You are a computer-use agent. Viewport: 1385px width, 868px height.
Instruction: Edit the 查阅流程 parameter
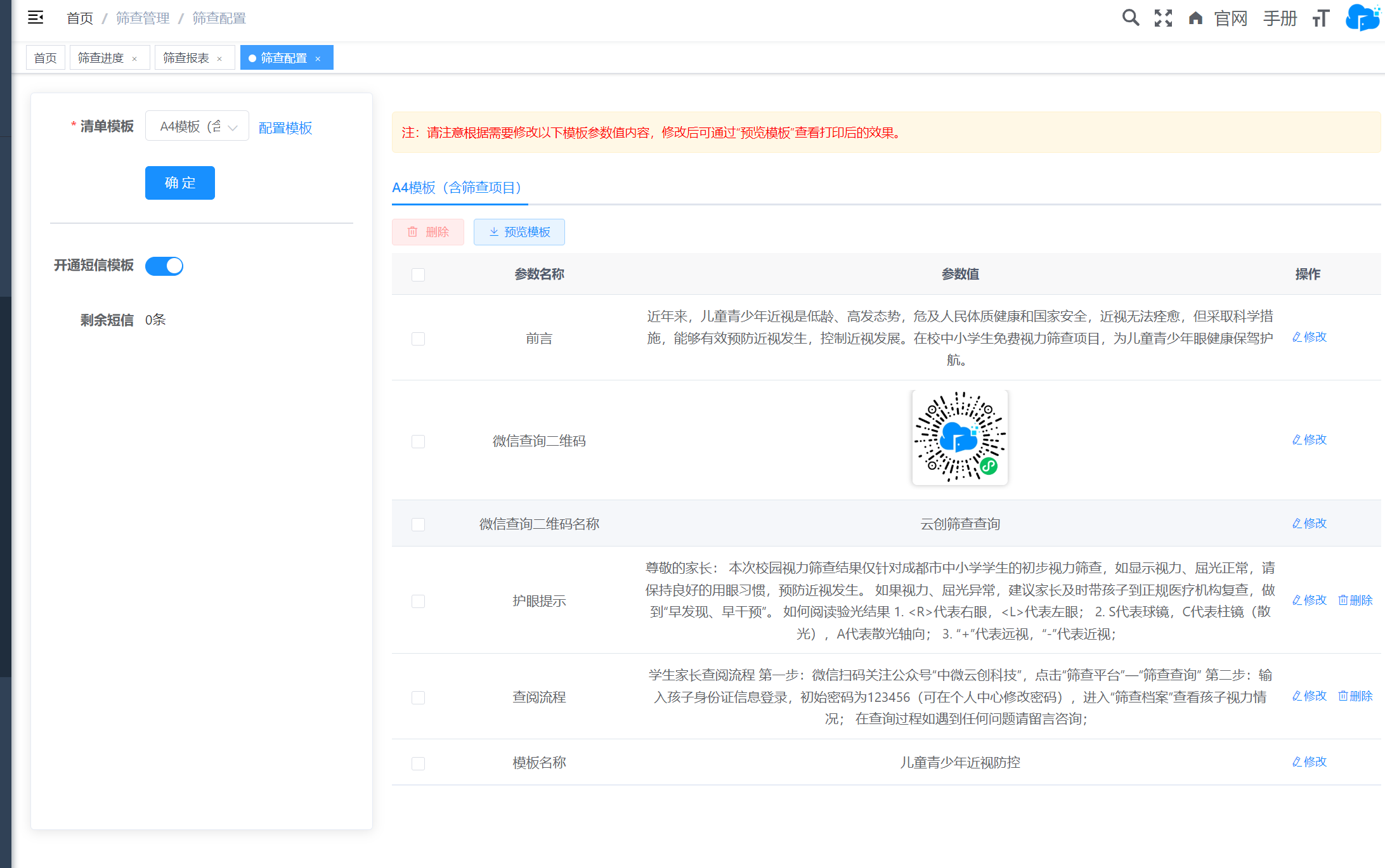click(1310, 696)
